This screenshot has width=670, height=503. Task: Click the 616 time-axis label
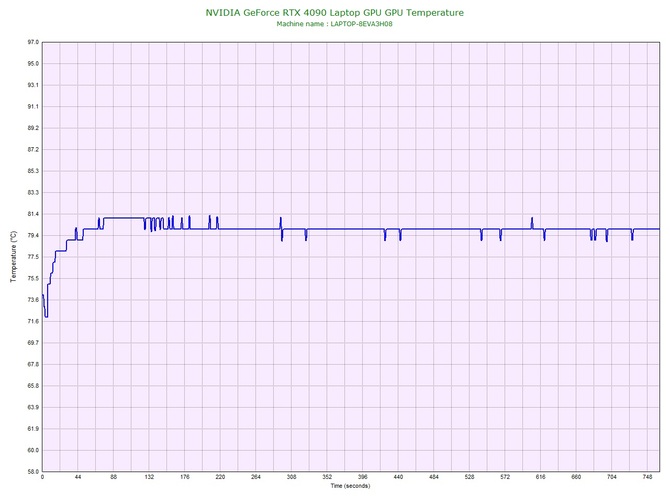(541, 477)
